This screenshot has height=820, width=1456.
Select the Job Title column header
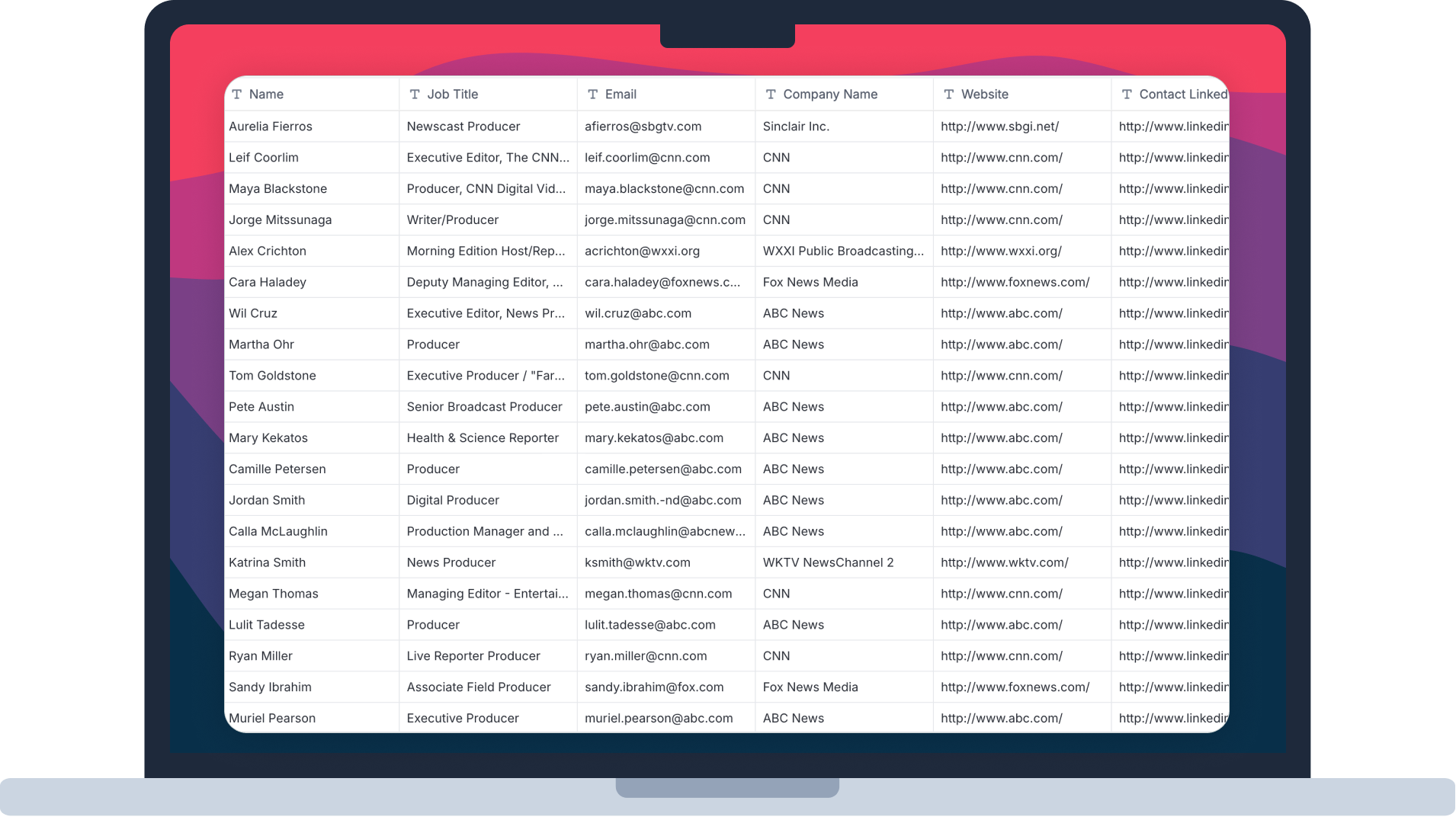(x=489, y=94)
